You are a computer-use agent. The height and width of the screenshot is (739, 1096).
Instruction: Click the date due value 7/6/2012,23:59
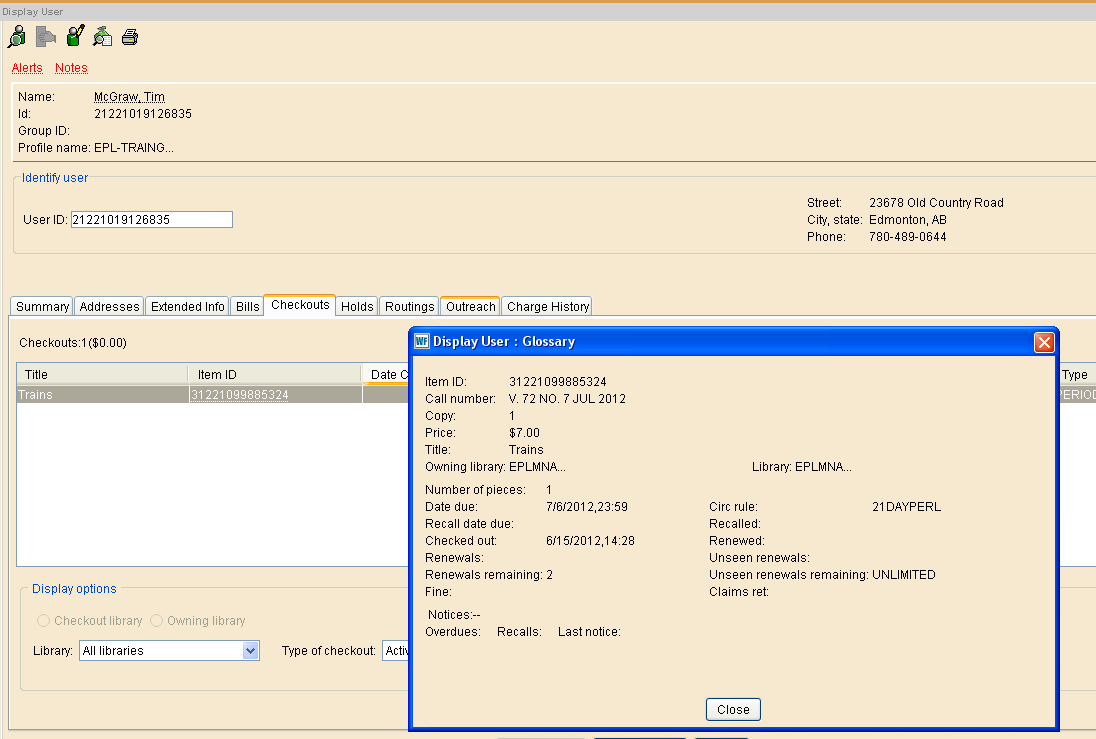pyautogui.click(x=586, y=507)
